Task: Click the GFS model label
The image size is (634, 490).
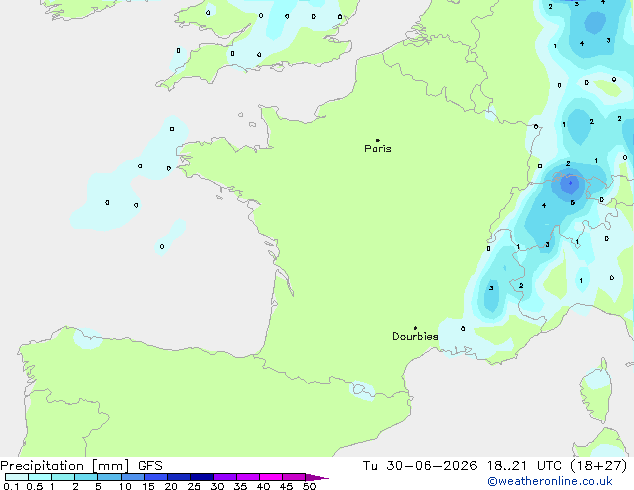Action: point(150,466)
